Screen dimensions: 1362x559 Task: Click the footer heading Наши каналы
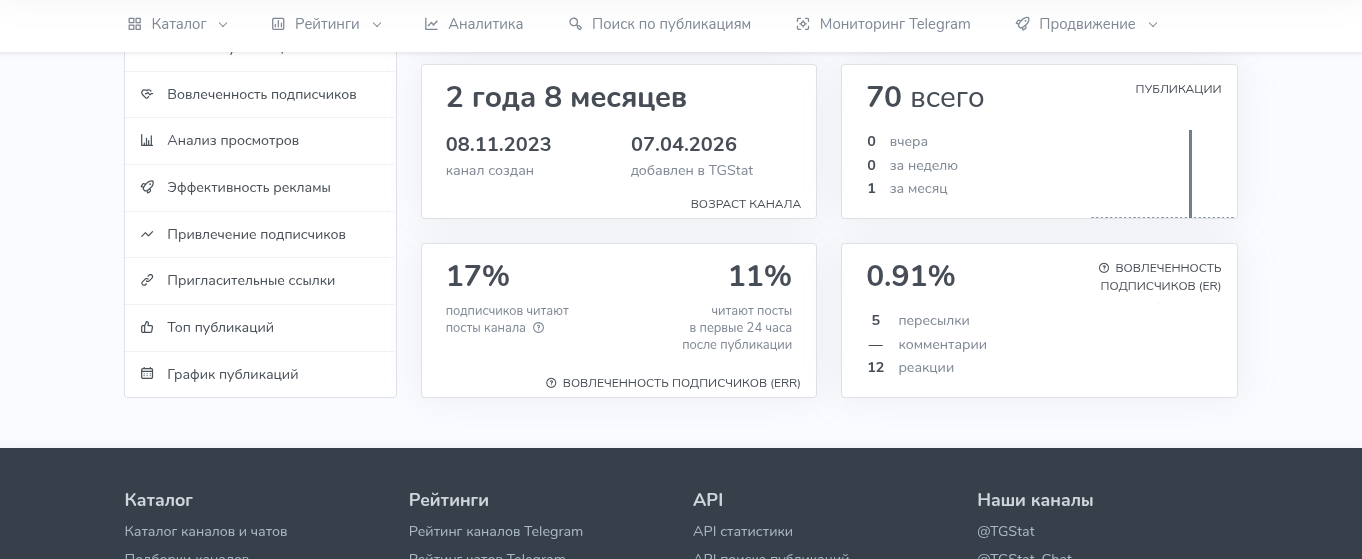tap(1035, 500)
